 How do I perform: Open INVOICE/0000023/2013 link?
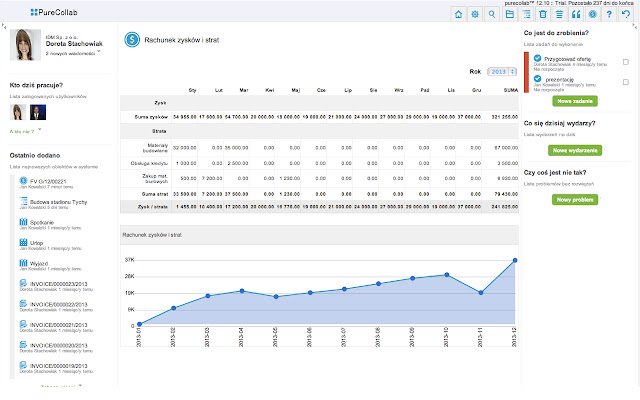click(58, 284)
